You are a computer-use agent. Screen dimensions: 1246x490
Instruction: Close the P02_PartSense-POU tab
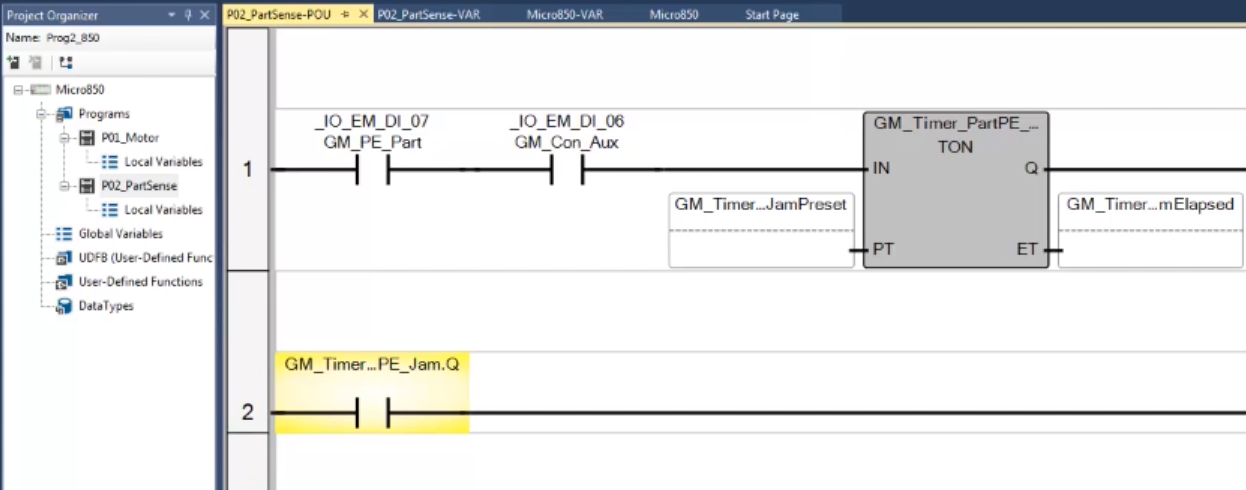pos(363,14)
